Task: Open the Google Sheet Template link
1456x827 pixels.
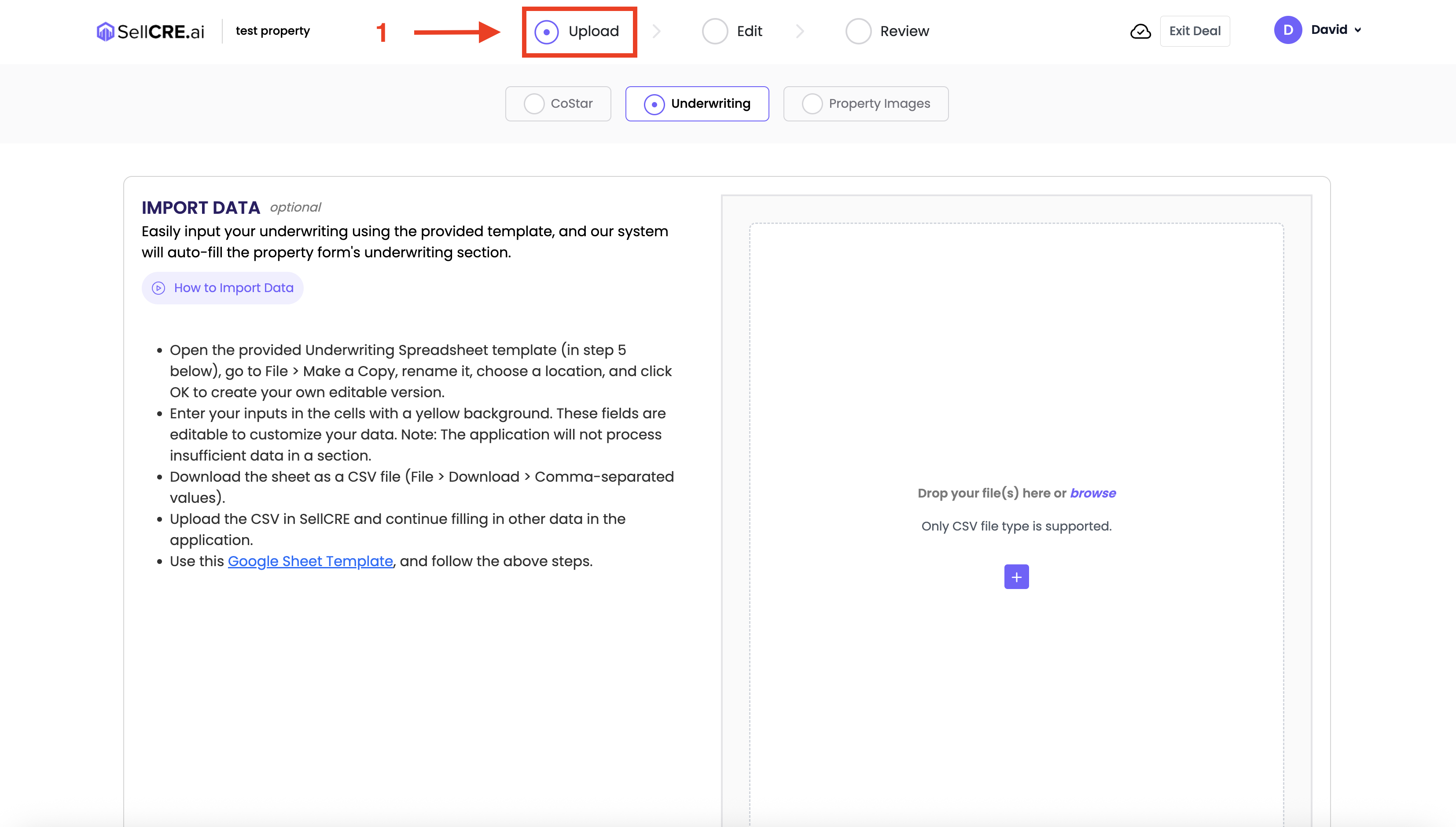Action: point(310,561)
